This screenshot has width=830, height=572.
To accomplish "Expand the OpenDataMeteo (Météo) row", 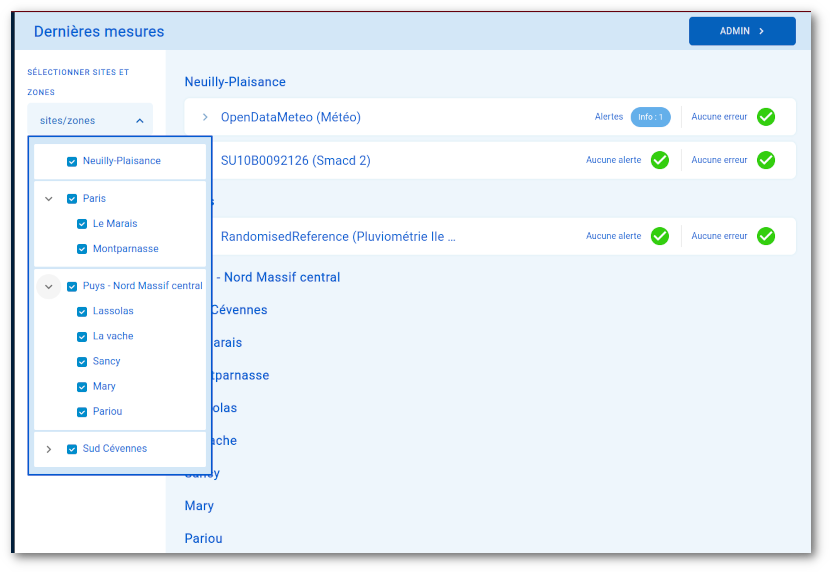I will pyautogui.click(x=205, y=117).
